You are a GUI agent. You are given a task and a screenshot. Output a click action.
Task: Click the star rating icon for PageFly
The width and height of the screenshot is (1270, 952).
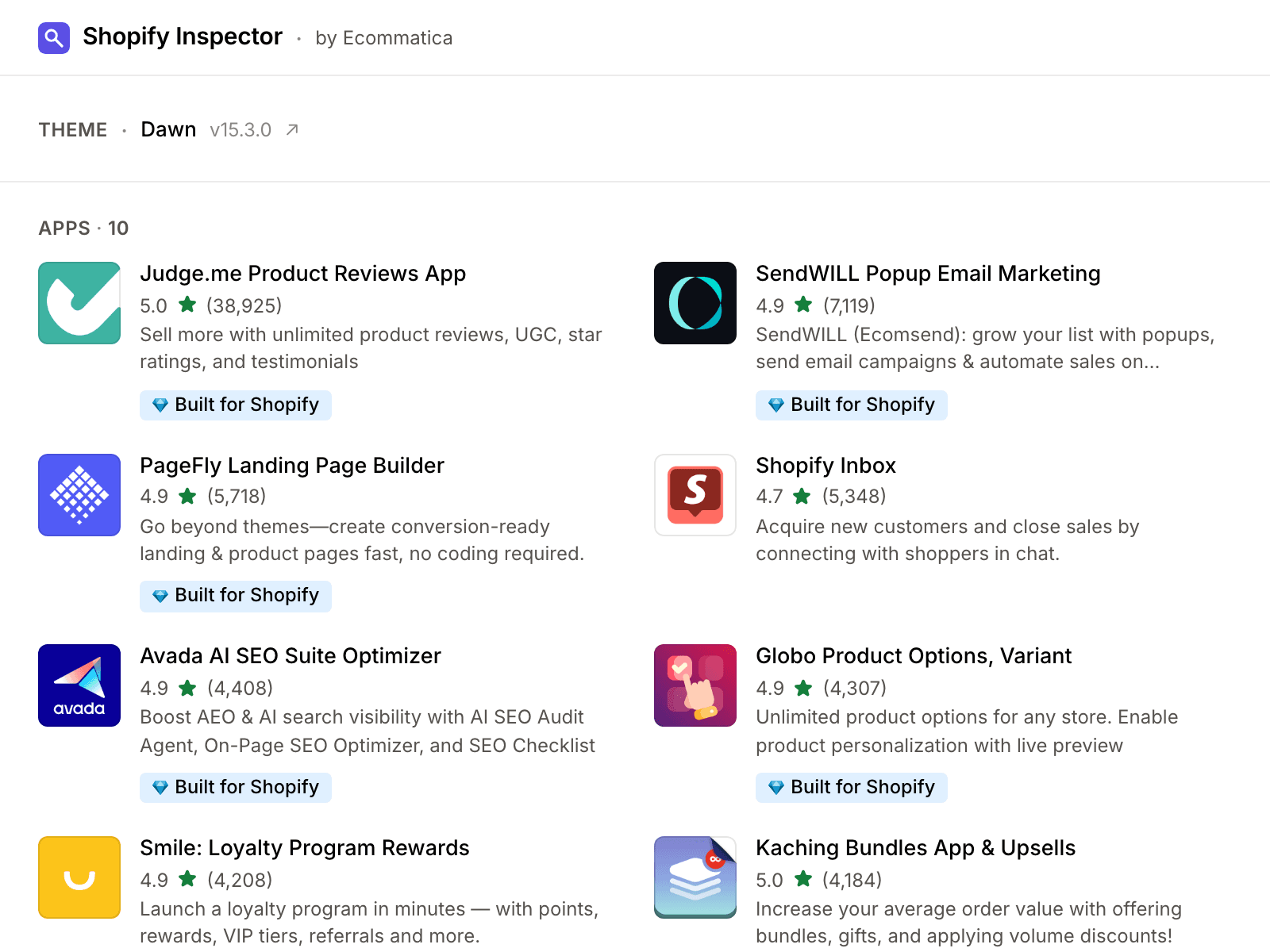click(187, 497)
